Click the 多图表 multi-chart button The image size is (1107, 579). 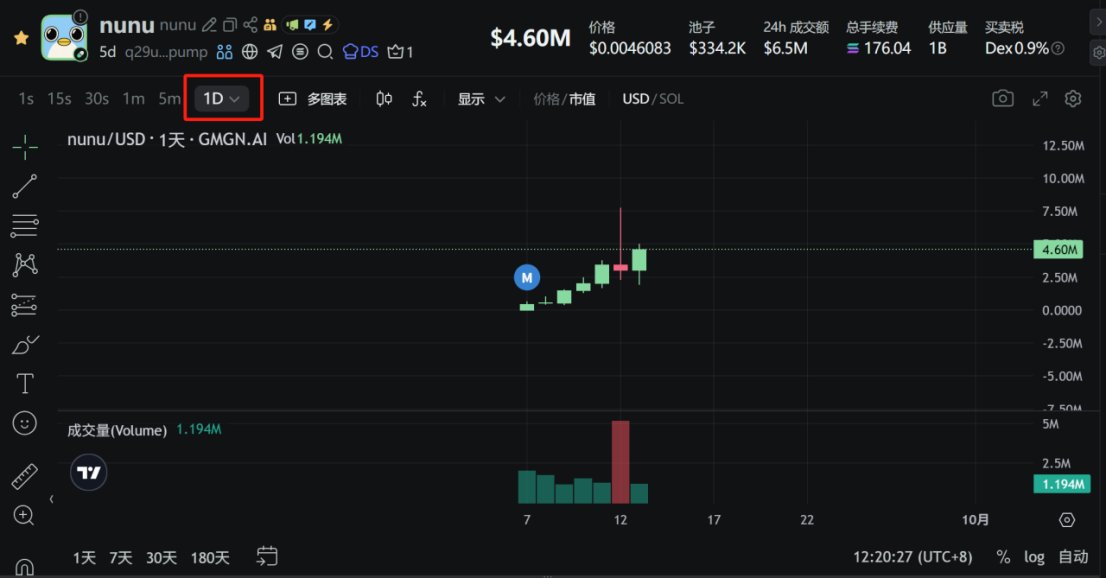tap(313, 99)
